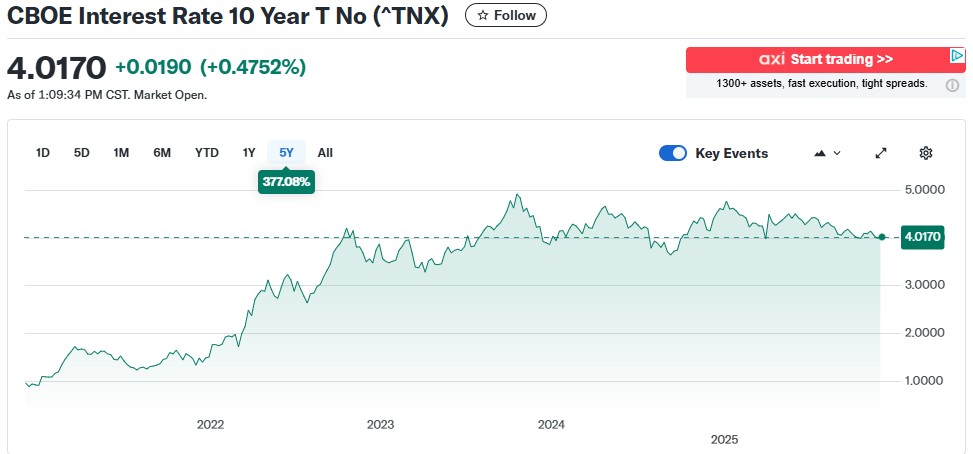Choose the 1Y range
This screenshot has height=454, width=973.
[x=249, y=153]
